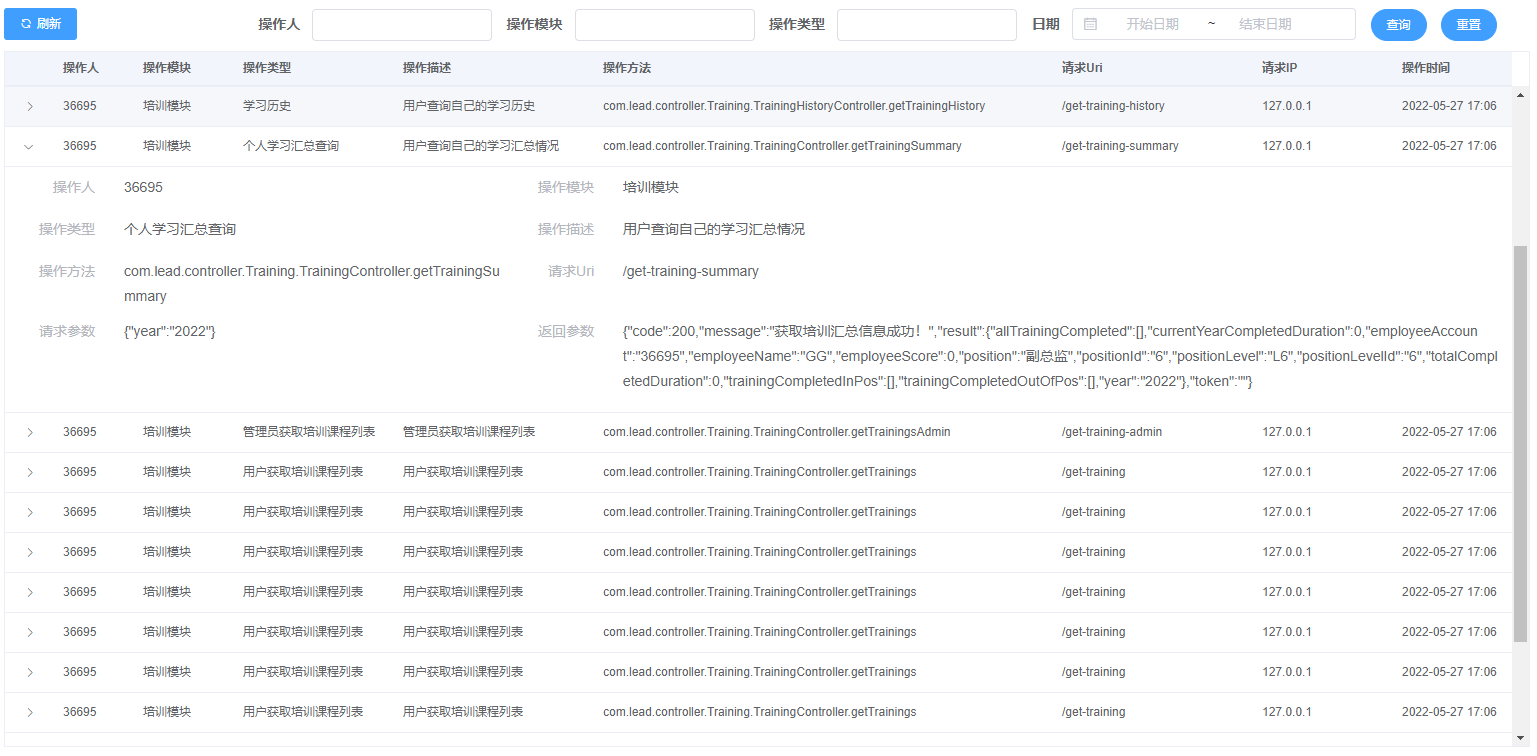Select the 操作人 column header
This screenshot has width=1537, height=756.
[x=81, y=68]
